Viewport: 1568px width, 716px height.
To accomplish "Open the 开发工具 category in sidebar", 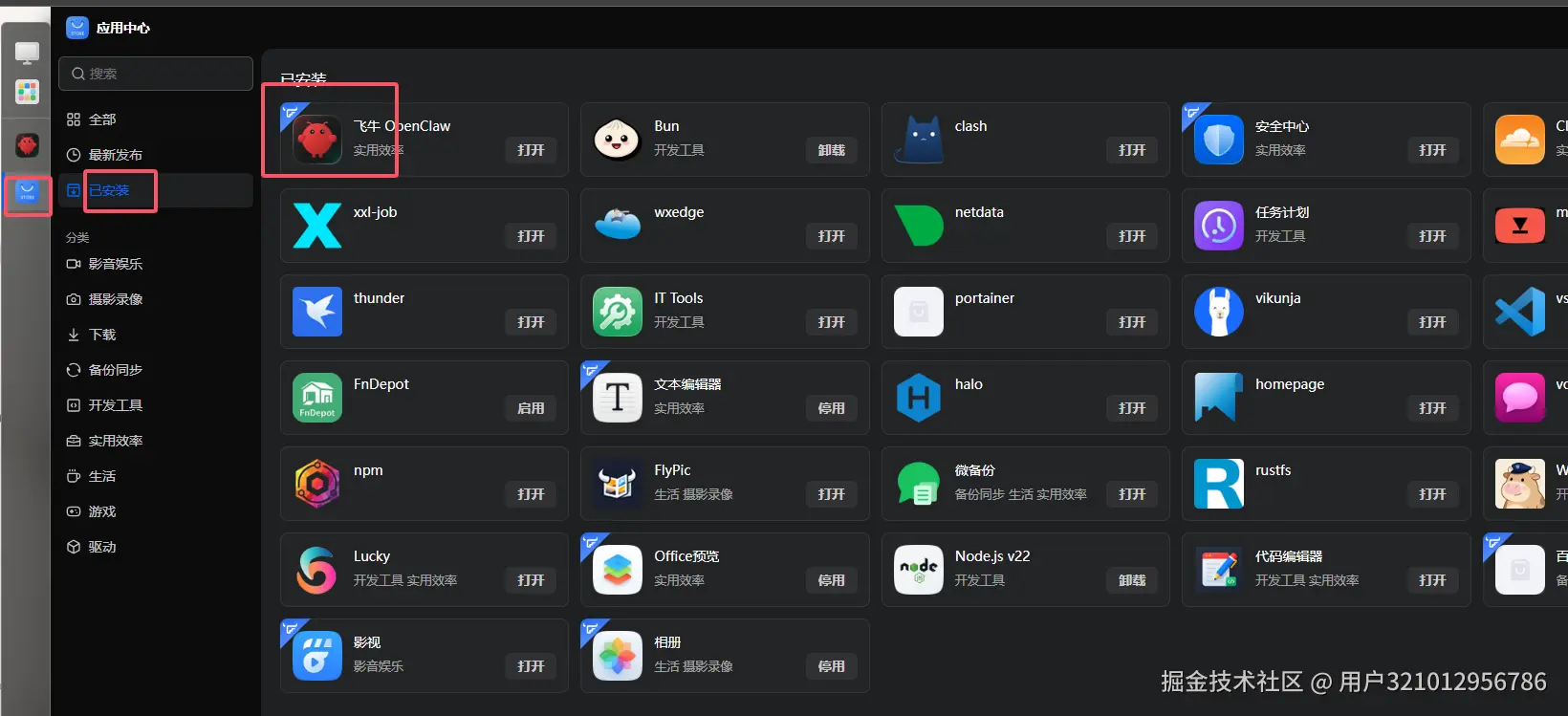I will point(156,405).
